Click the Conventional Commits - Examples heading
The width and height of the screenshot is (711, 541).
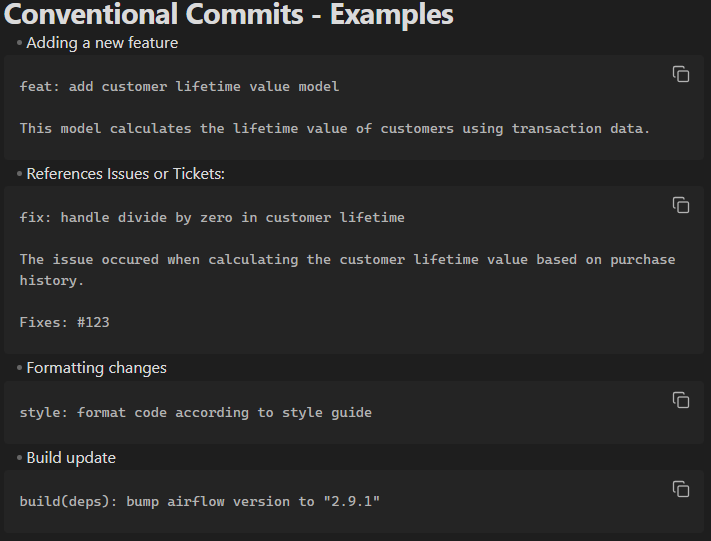(x=229, y=14)
